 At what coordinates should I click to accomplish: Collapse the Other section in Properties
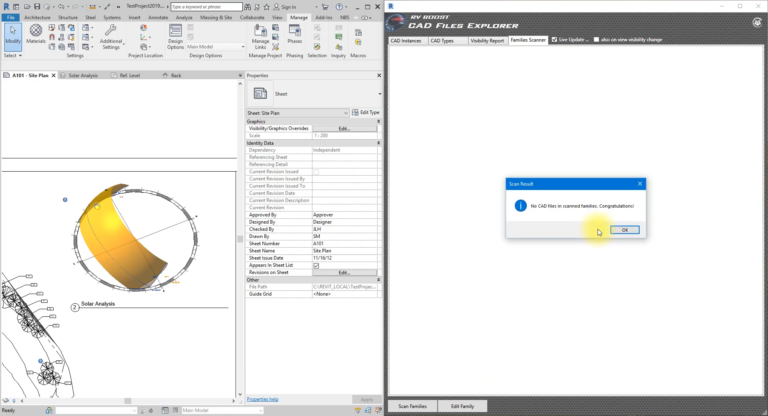coord(378,280)
